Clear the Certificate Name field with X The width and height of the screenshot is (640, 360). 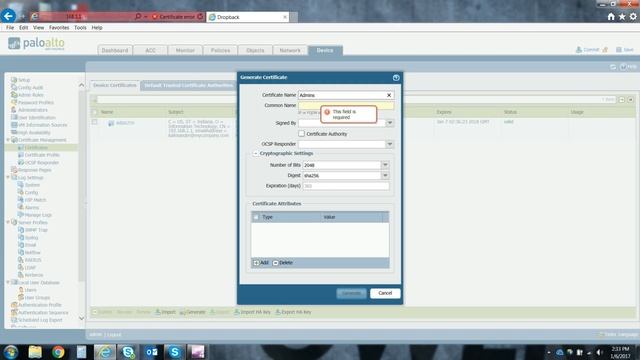click(x=389, y=95)
